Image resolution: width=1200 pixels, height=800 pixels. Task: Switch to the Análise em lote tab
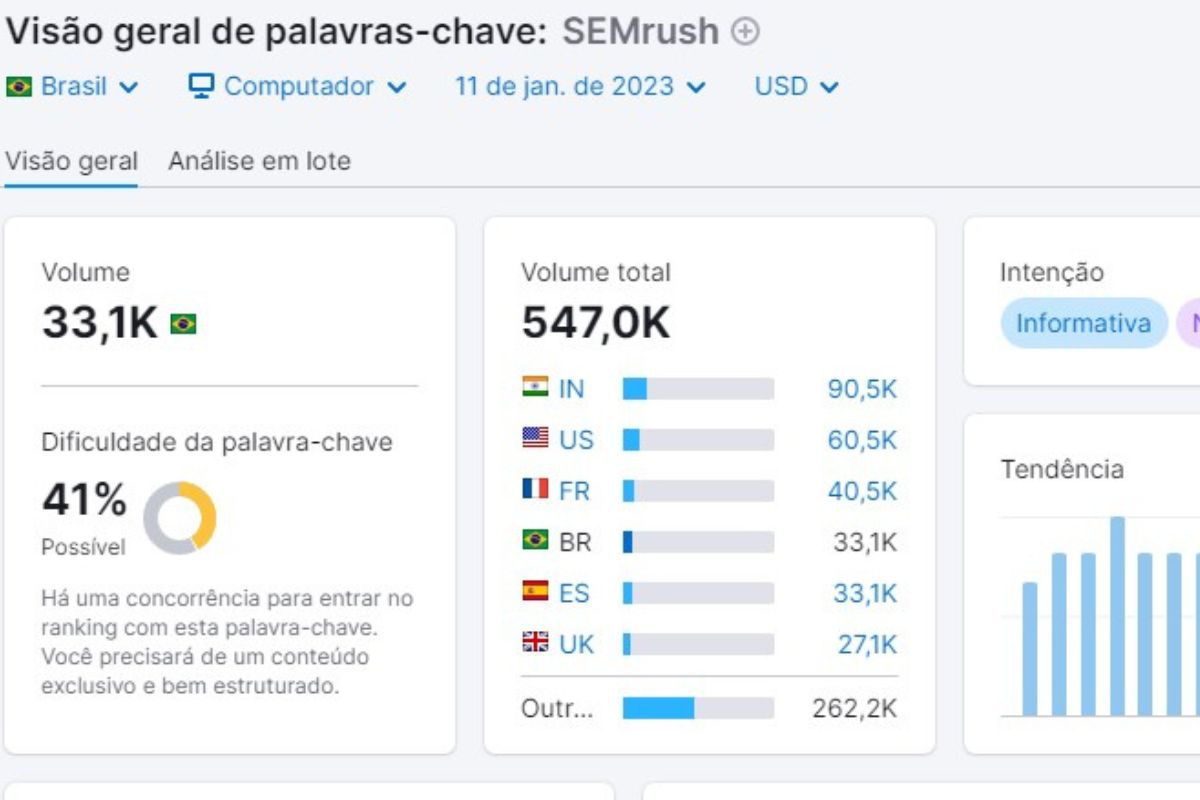[258, 160]
